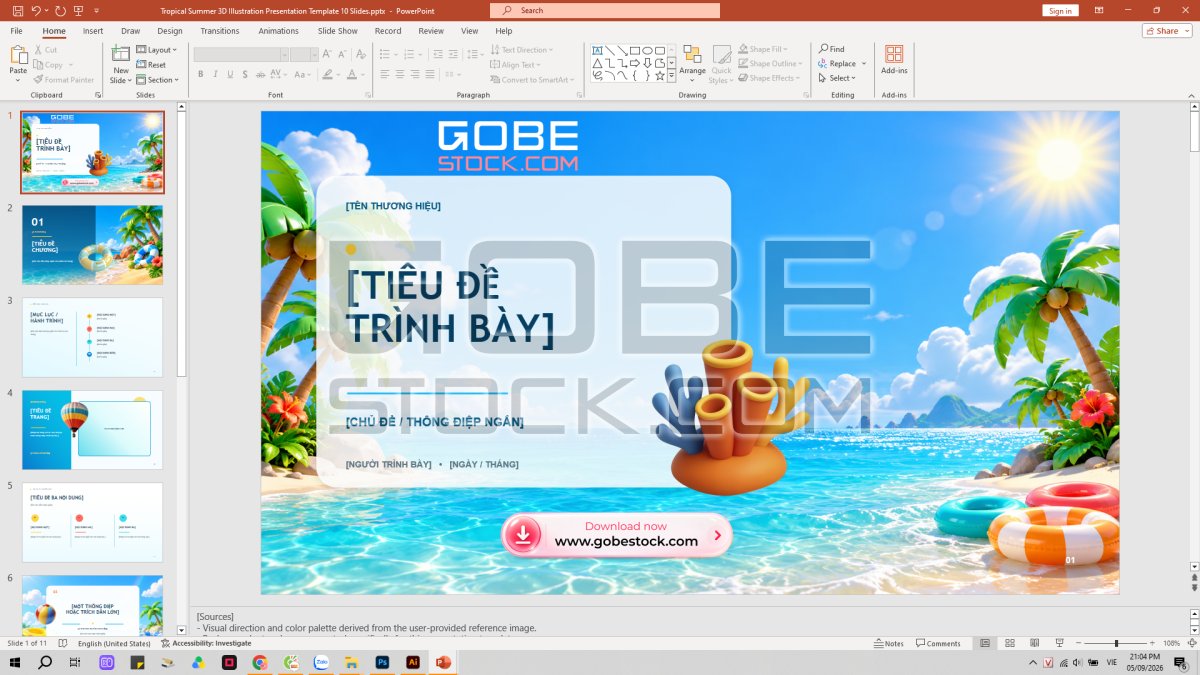Click zoom out minus button
The width and height of the screenshot is (1200, 675).
click(1078, 643)
